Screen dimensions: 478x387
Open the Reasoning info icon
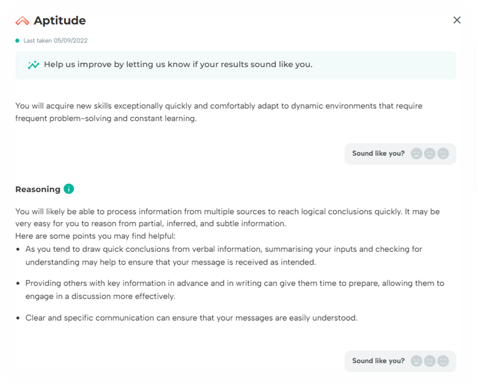tap(69, 189)
